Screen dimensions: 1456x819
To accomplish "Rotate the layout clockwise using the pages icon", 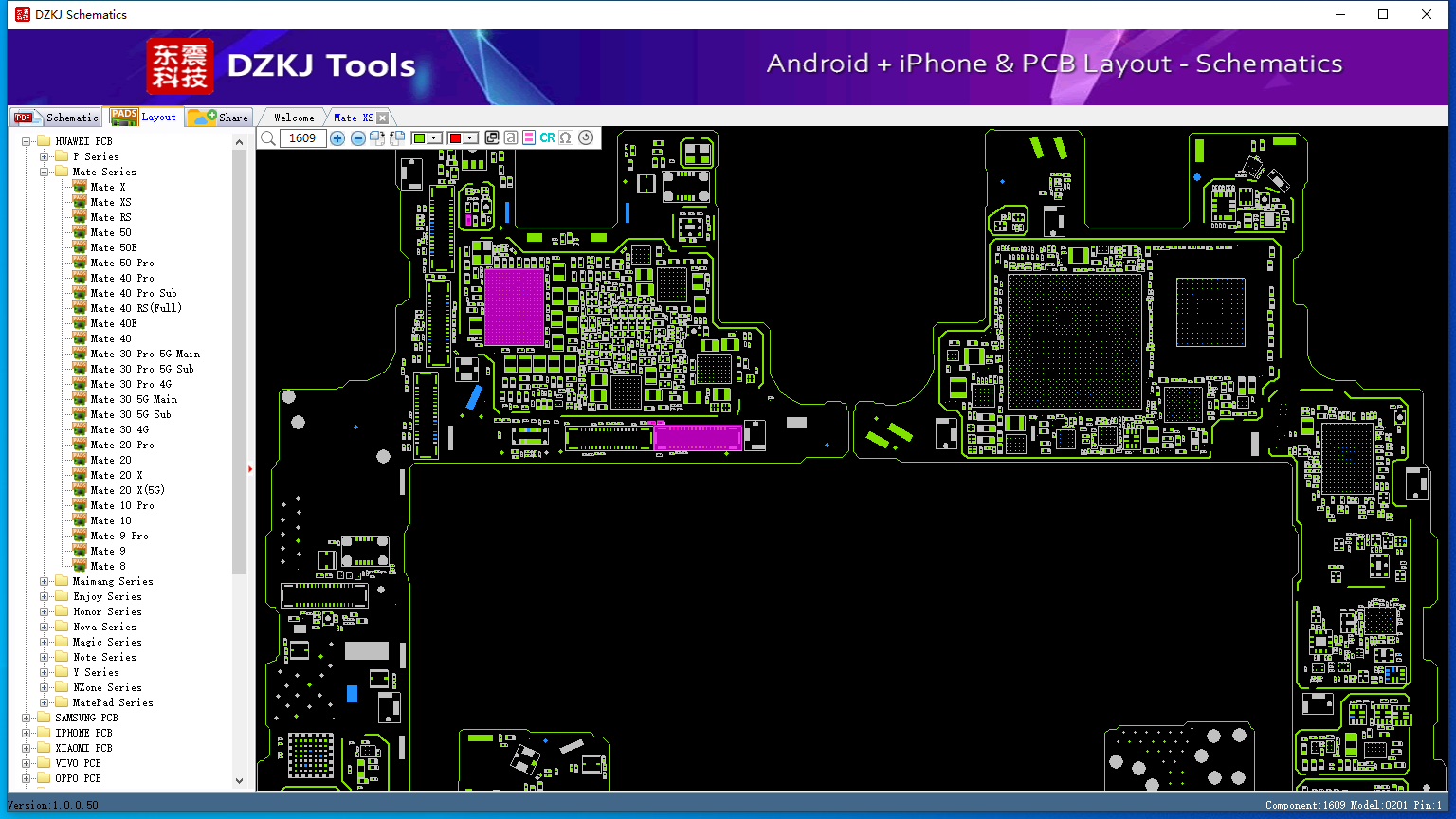I will click(377, 138).
